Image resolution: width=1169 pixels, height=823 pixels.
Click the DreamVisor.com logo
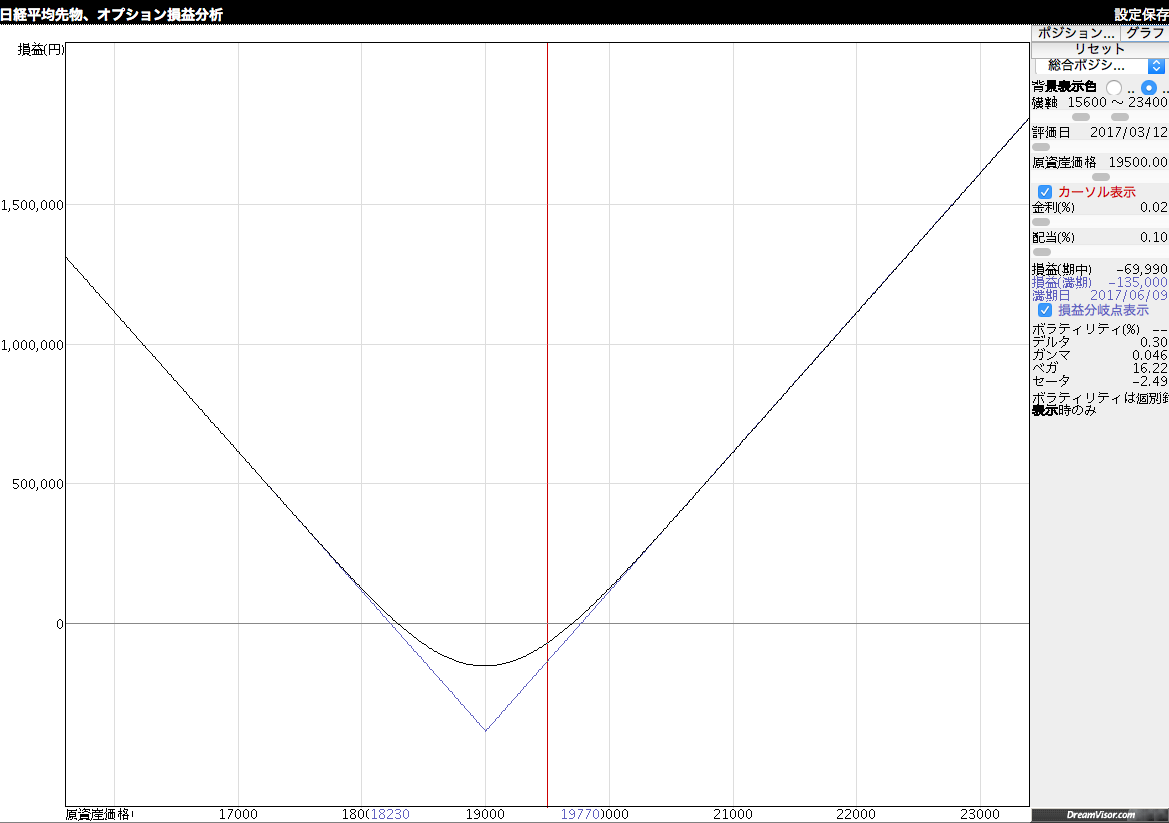click(1100, 815)
